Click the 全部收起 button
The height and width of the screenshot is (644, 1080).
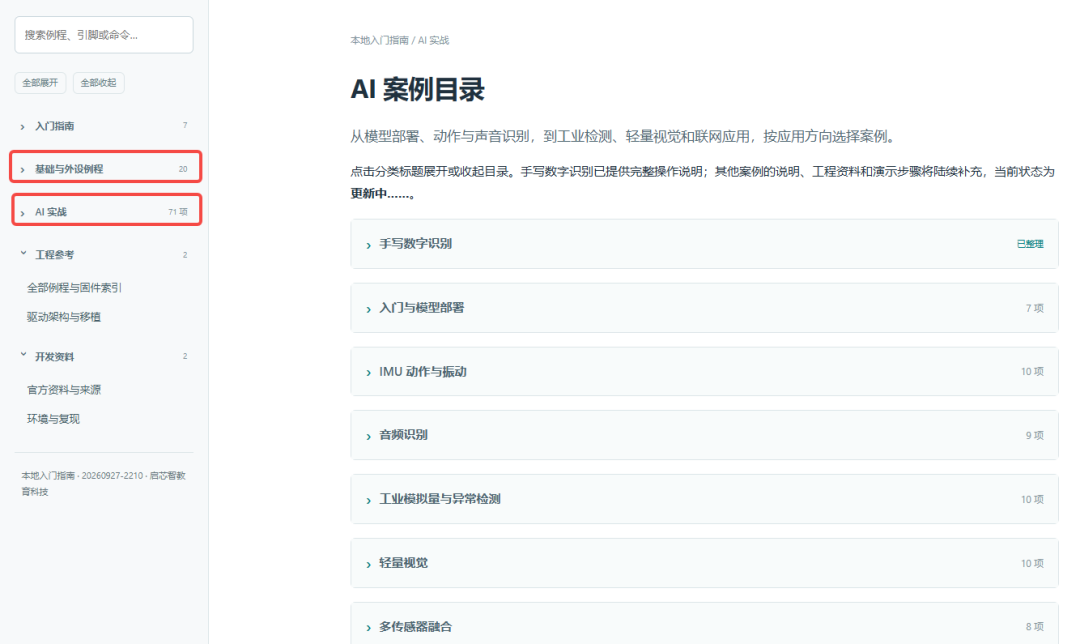(98, 83)
